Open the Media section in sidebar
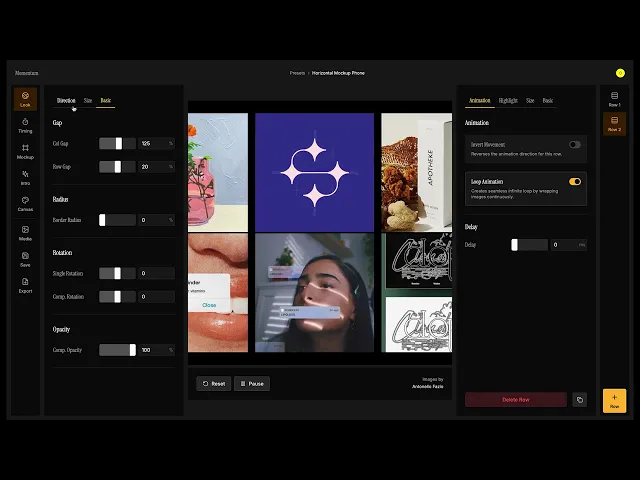The width and height of the screenshot is (640, 480). coord(25,233)
